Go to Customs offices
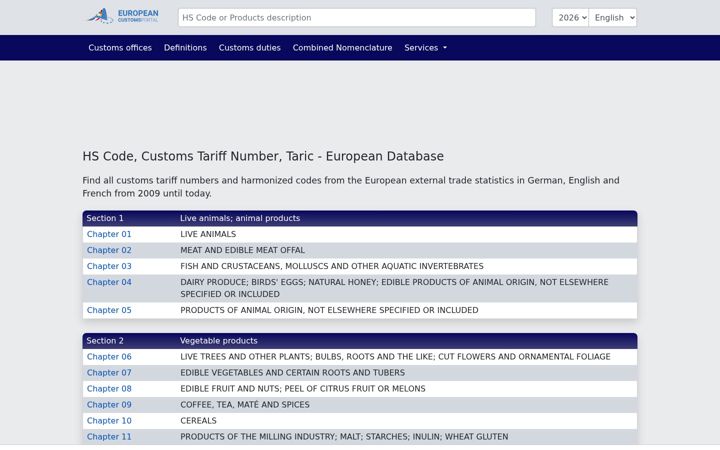The image size is (720, 450). coord(120,48)
